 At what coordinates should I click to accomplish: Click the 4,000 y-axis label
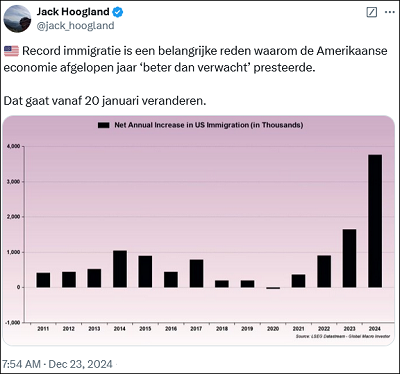13,146
